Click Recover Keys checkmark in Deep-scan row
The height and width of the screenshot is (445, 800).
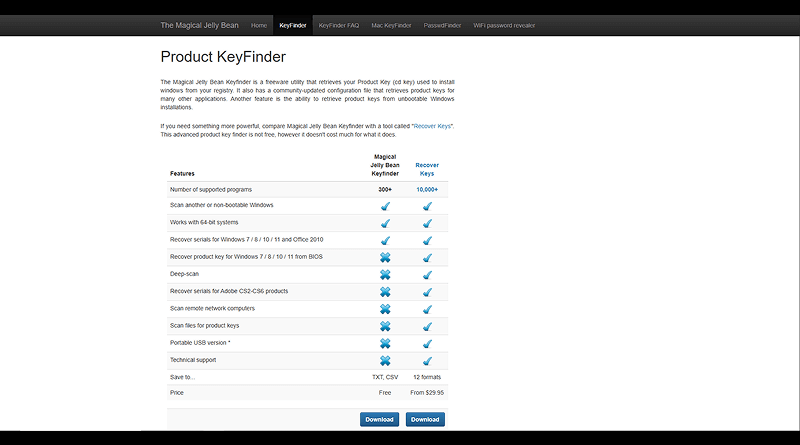click(427, 274)
